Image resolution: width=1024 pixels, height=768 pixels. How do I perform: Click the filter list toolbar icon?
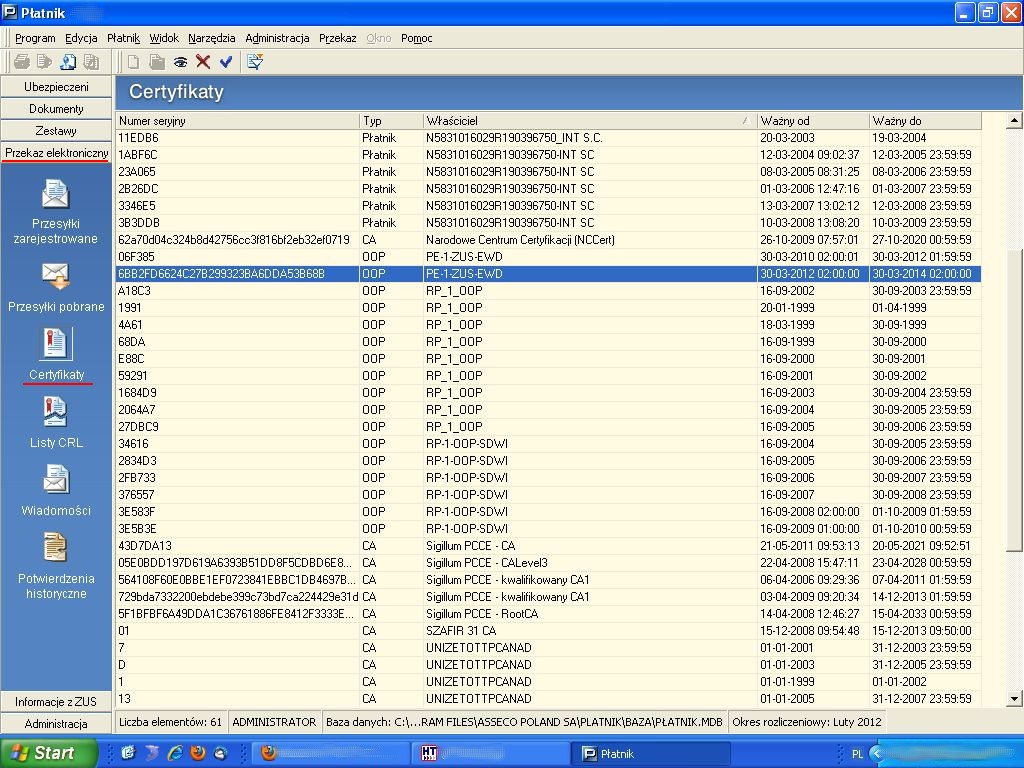point(255,62)
